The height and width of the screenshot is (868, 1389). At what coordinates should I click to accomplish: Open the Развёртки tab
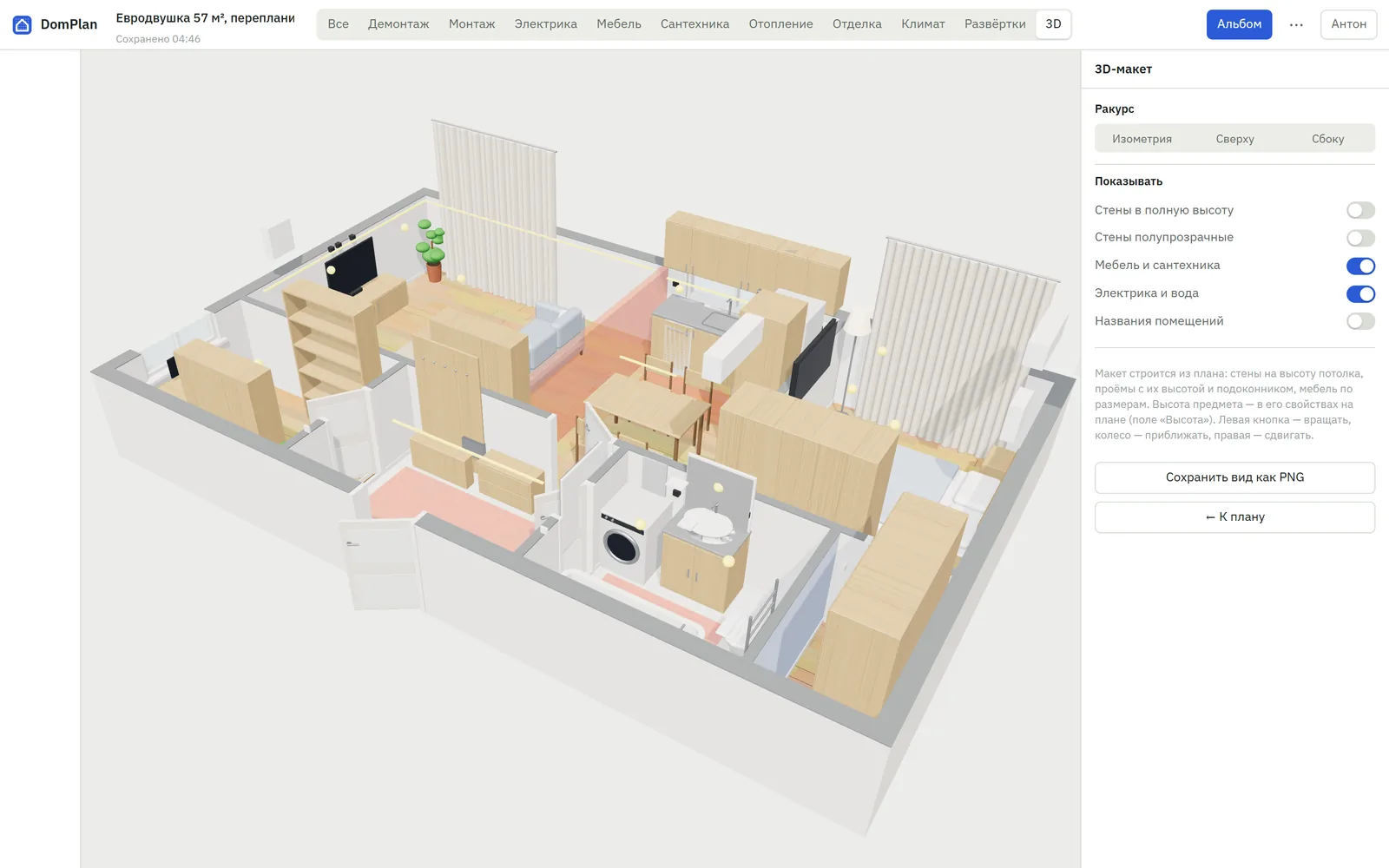[995, 24]
